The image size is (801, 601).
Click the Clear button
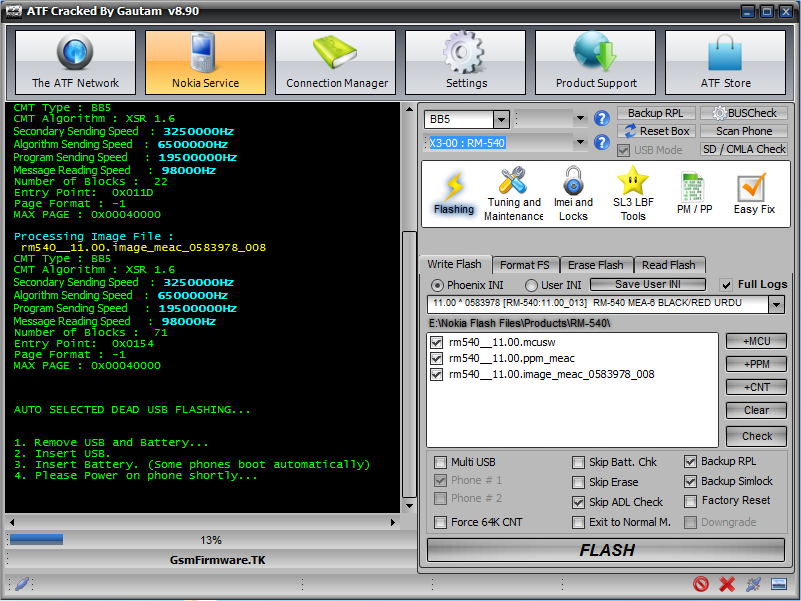coord(756,410)
